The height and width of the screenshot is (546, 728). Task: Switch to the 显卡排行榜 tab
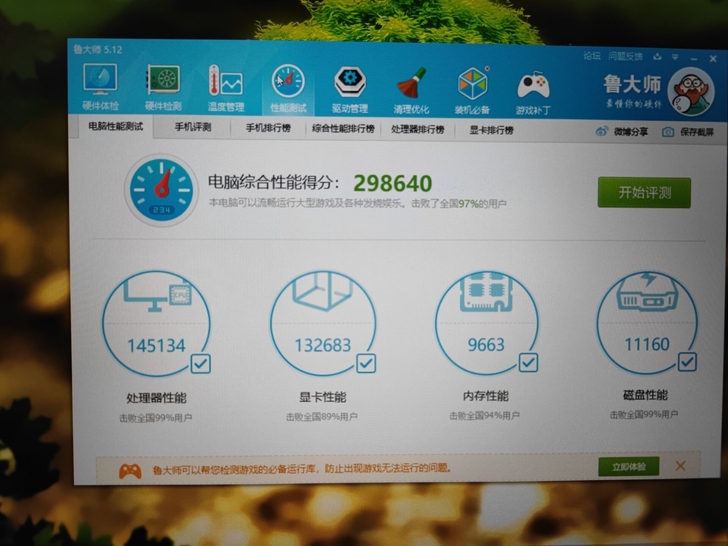tap(491, 130)
